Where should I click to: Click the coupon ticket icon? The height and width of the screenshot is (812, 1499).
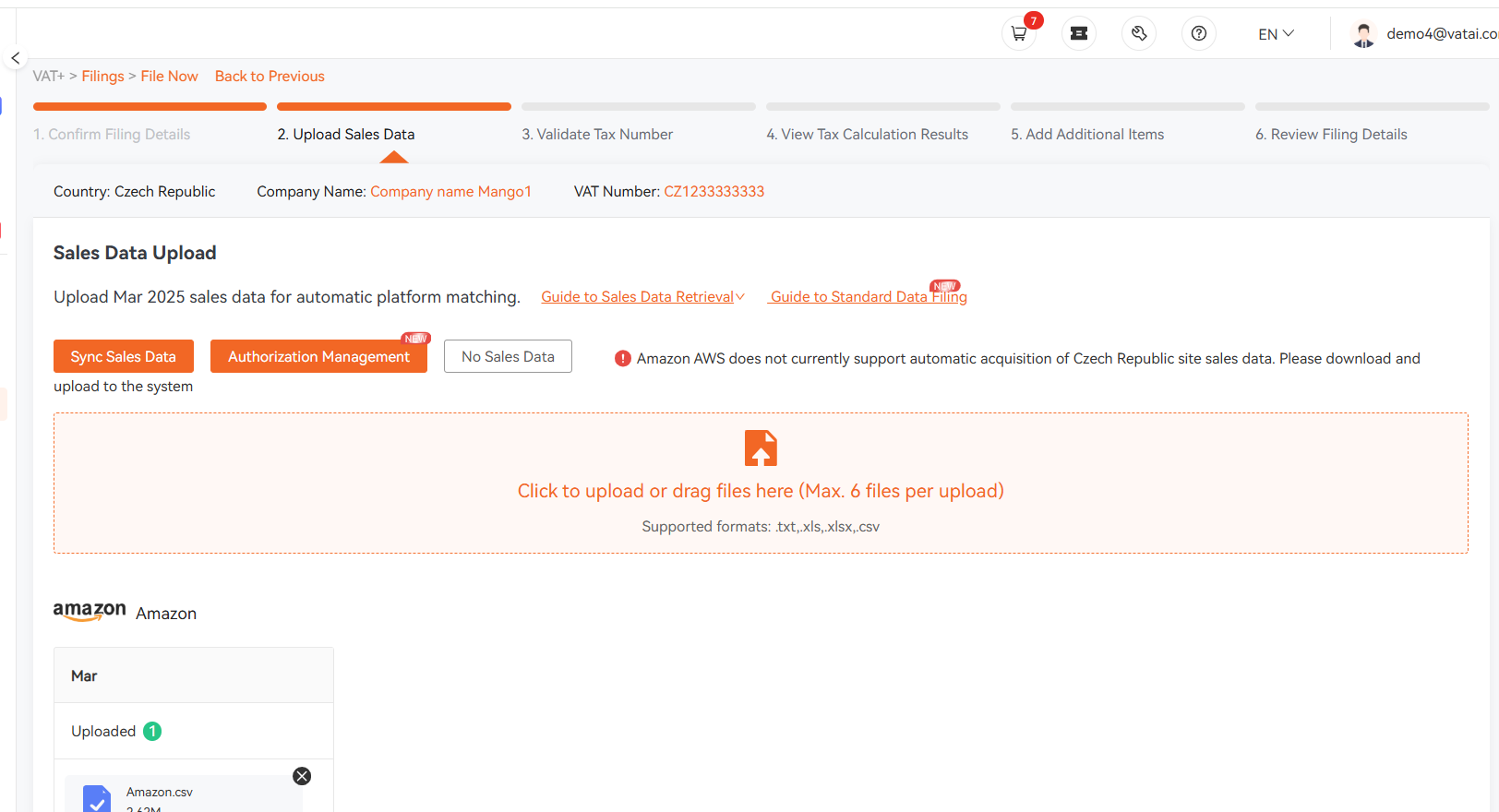coord(1078,34)
